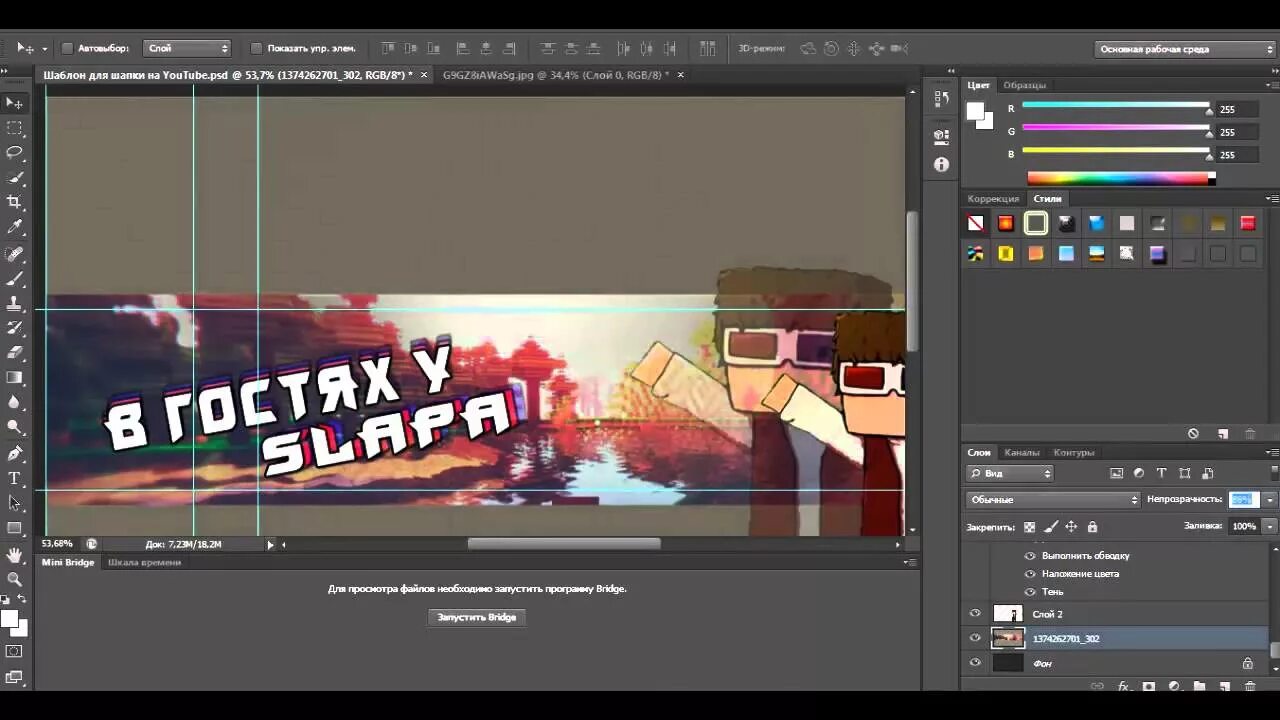Click the Слой 2 layer thumbnail
This screenshot has height=720, width=1280.
click(1008, 613)
